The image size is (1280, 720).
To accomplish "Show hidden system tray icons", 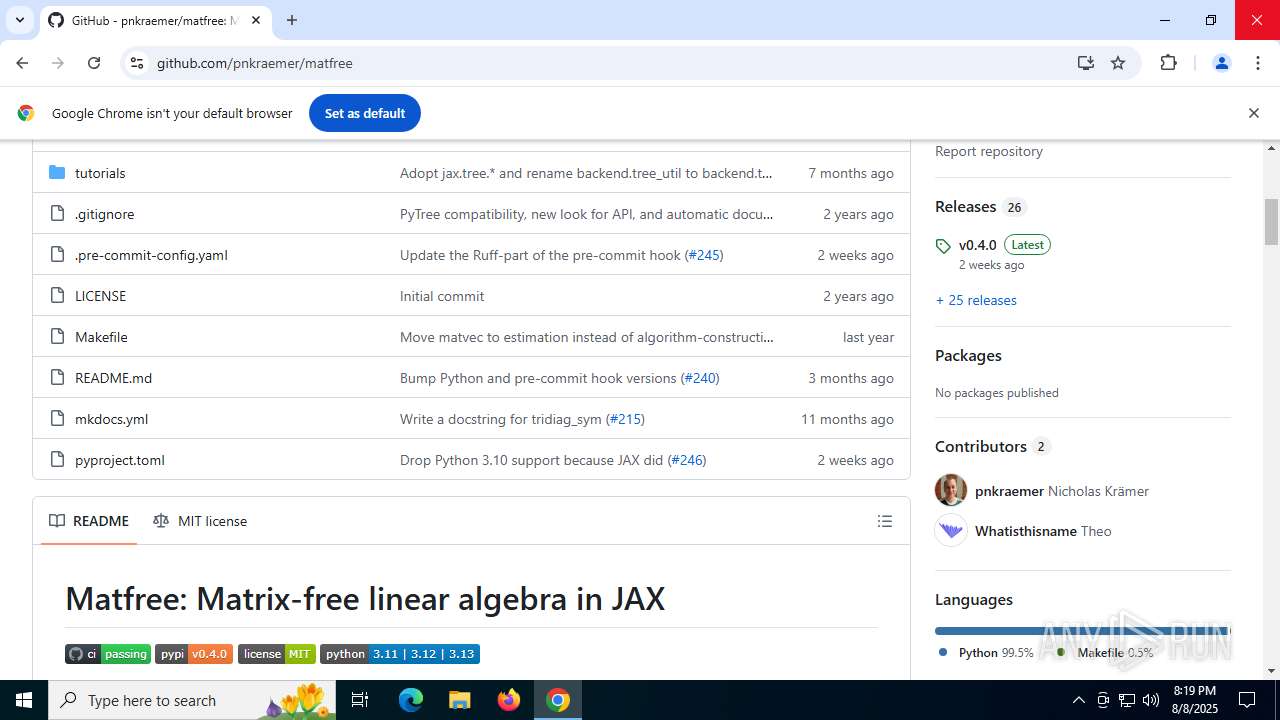I will point(1078,700).
